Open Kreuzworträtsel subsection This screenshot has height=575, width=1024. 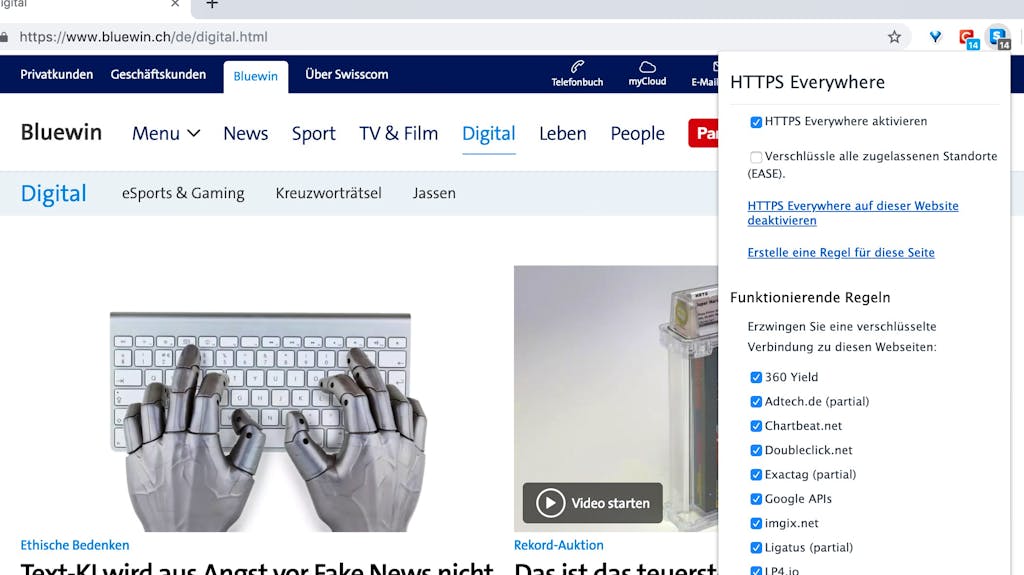click(328, 193)
